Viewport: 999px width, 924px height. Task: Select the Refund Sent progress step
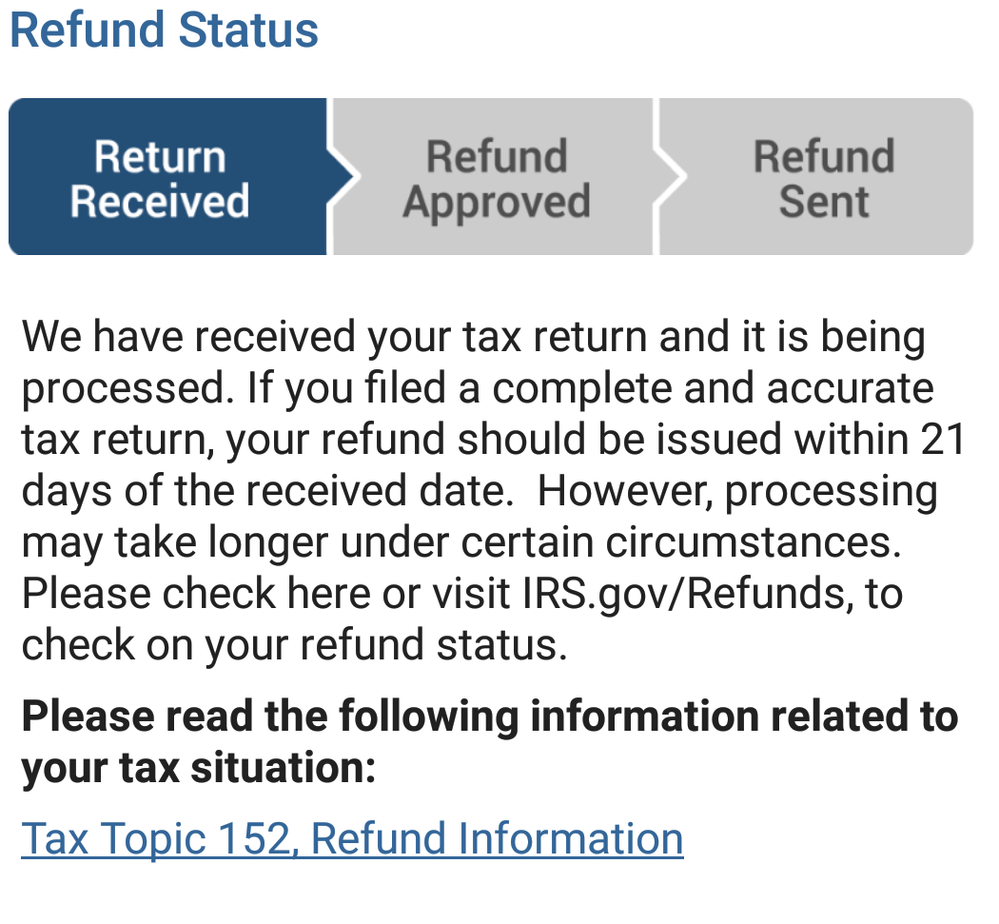(x=823, y=178)
